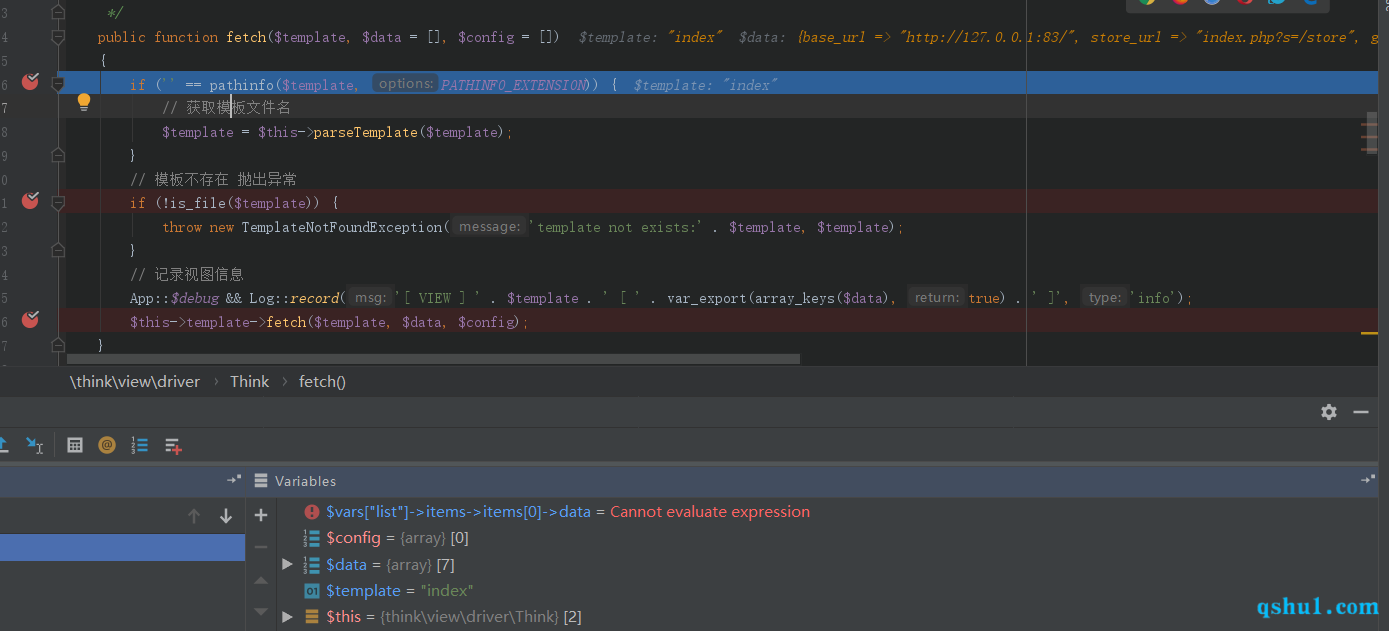Open Evaluate Expression calculator icon

coord(75,445)
